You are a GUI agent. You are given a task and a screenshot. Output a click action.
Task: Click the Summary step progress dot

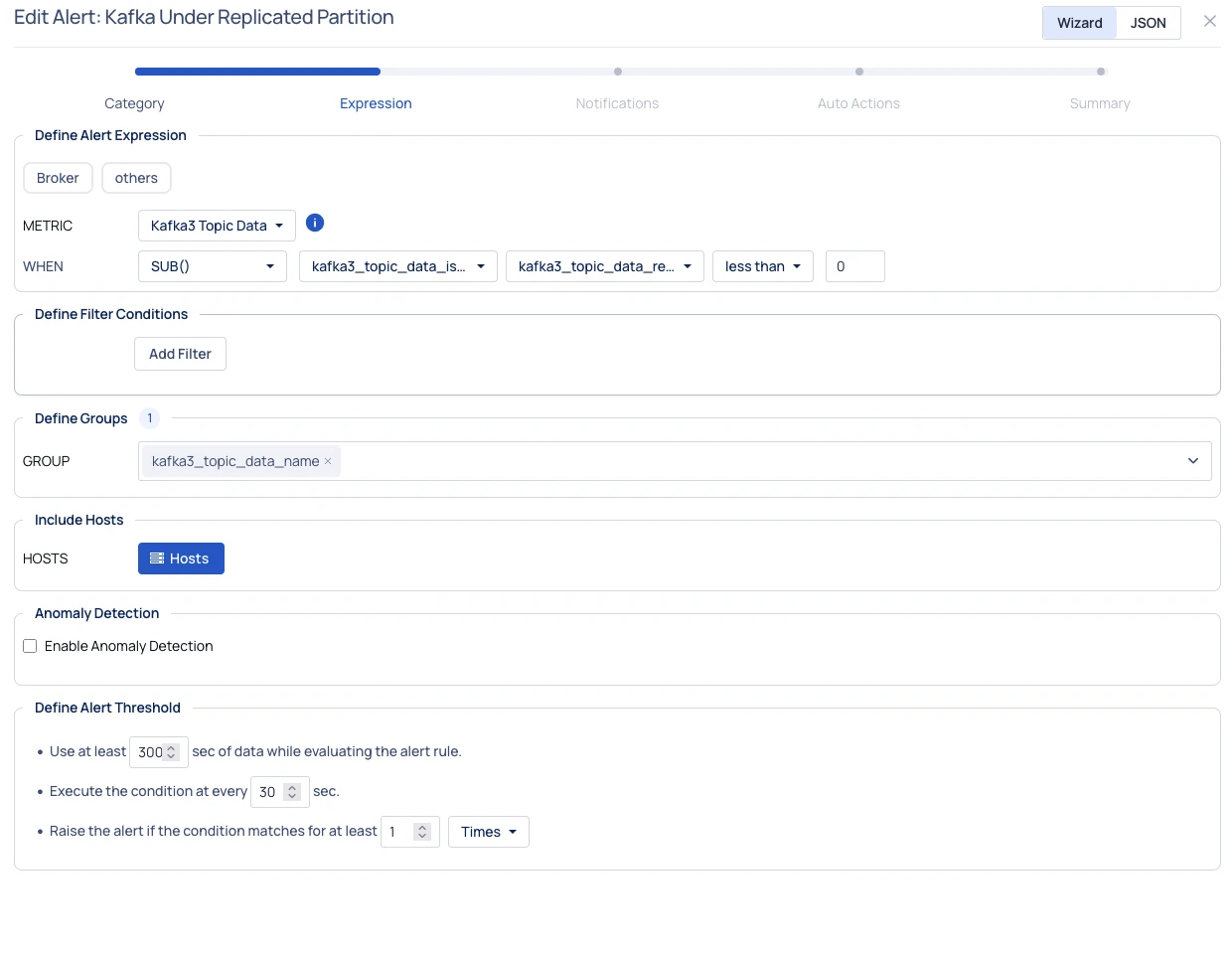1100,72
